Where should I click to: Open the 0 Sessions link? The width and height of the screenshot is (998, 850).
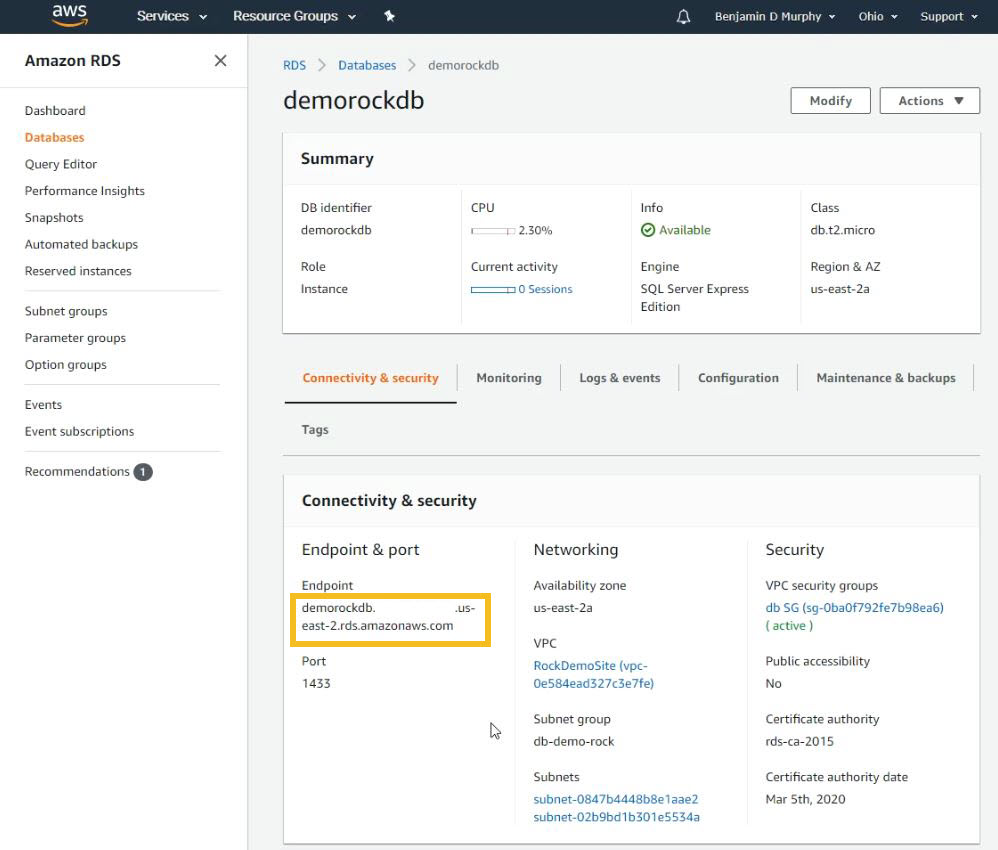coord(545,289)
